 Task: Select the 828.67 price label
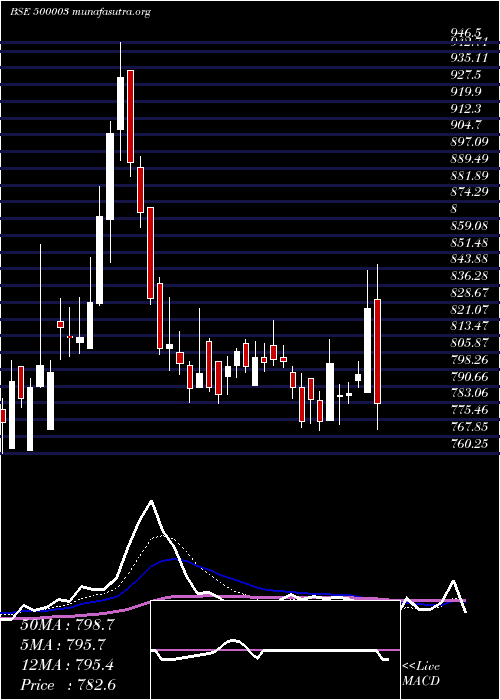pyautogui.click(x=468, y=293)
